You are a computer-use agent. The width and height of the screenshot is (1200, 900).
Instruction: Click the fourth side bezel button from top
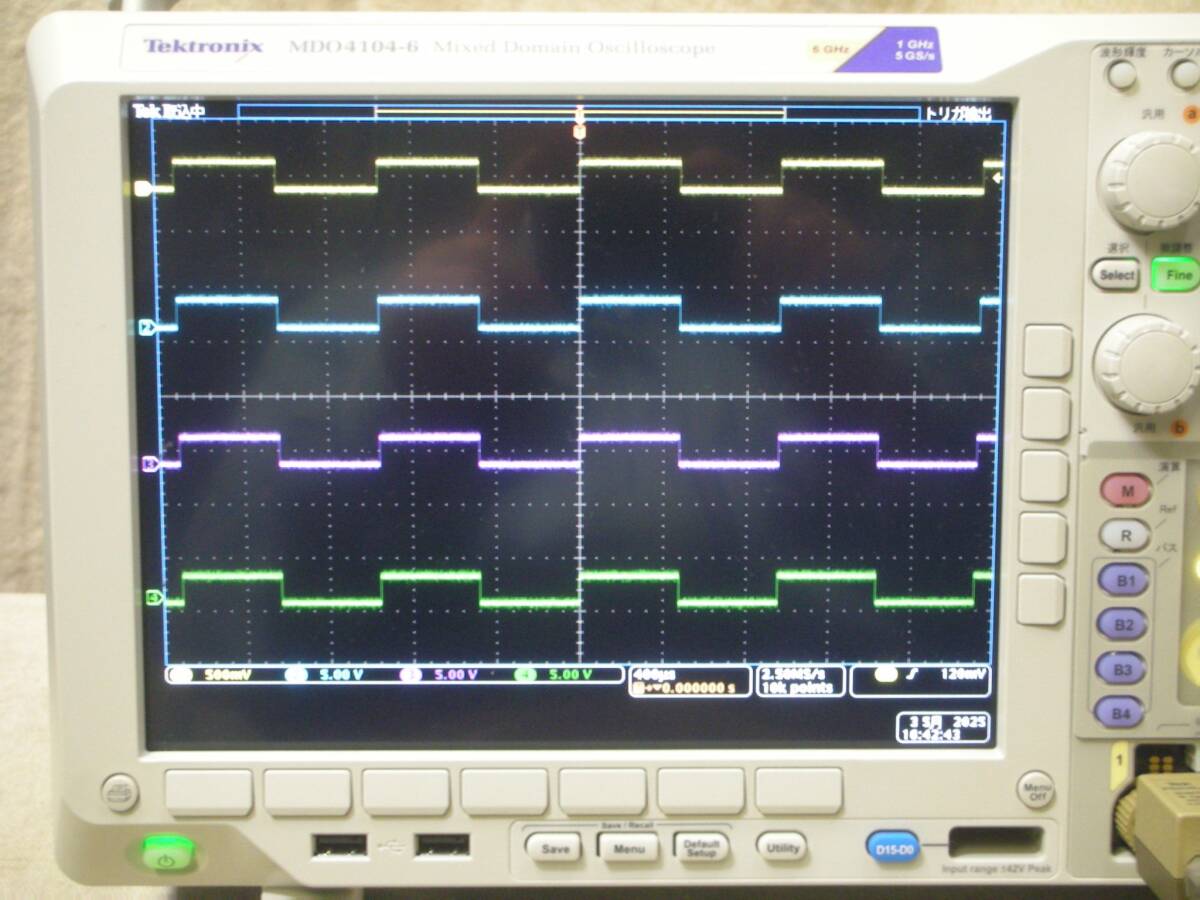click(1043, 538)
